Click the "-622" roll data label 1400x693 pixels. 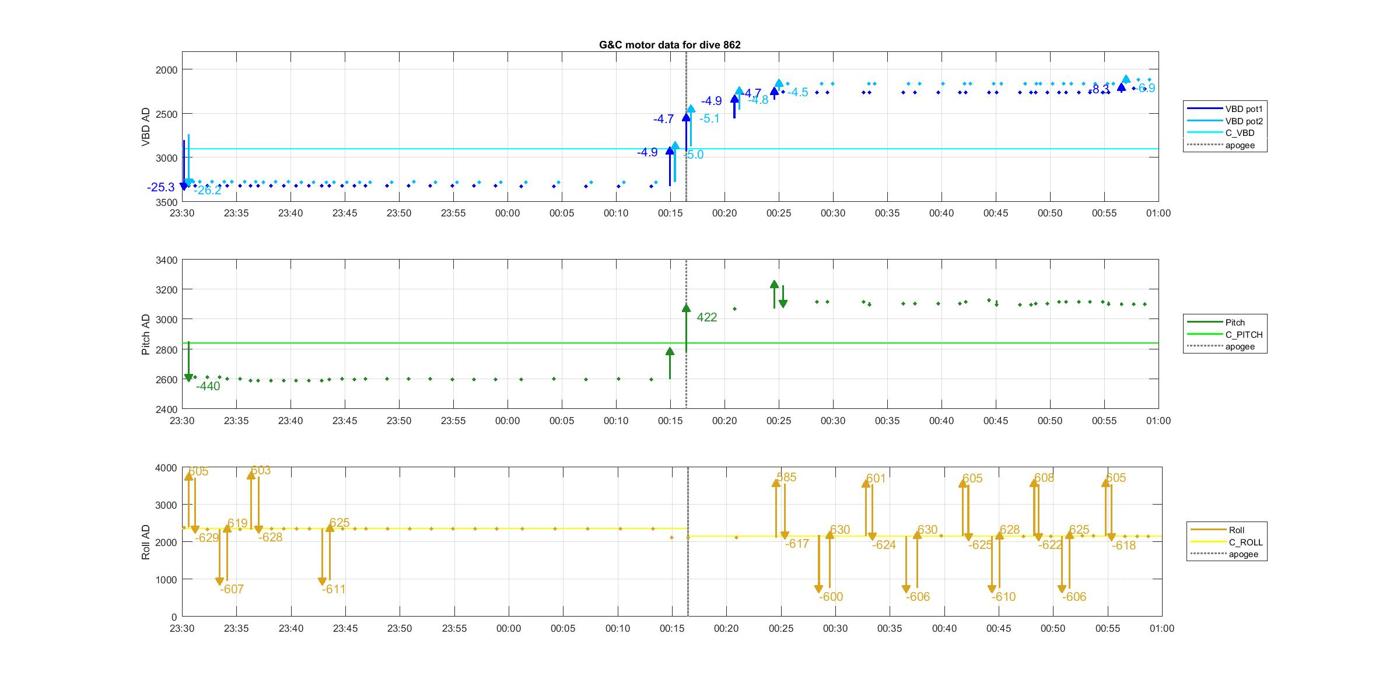[x=1050, y=545]
